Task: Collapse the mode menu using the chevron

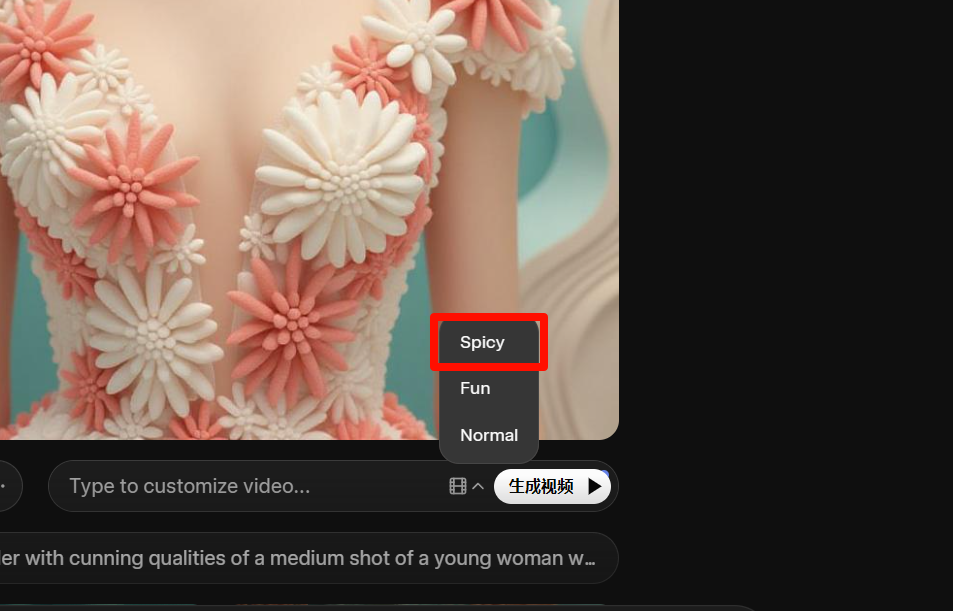Action: coord(478,486)
